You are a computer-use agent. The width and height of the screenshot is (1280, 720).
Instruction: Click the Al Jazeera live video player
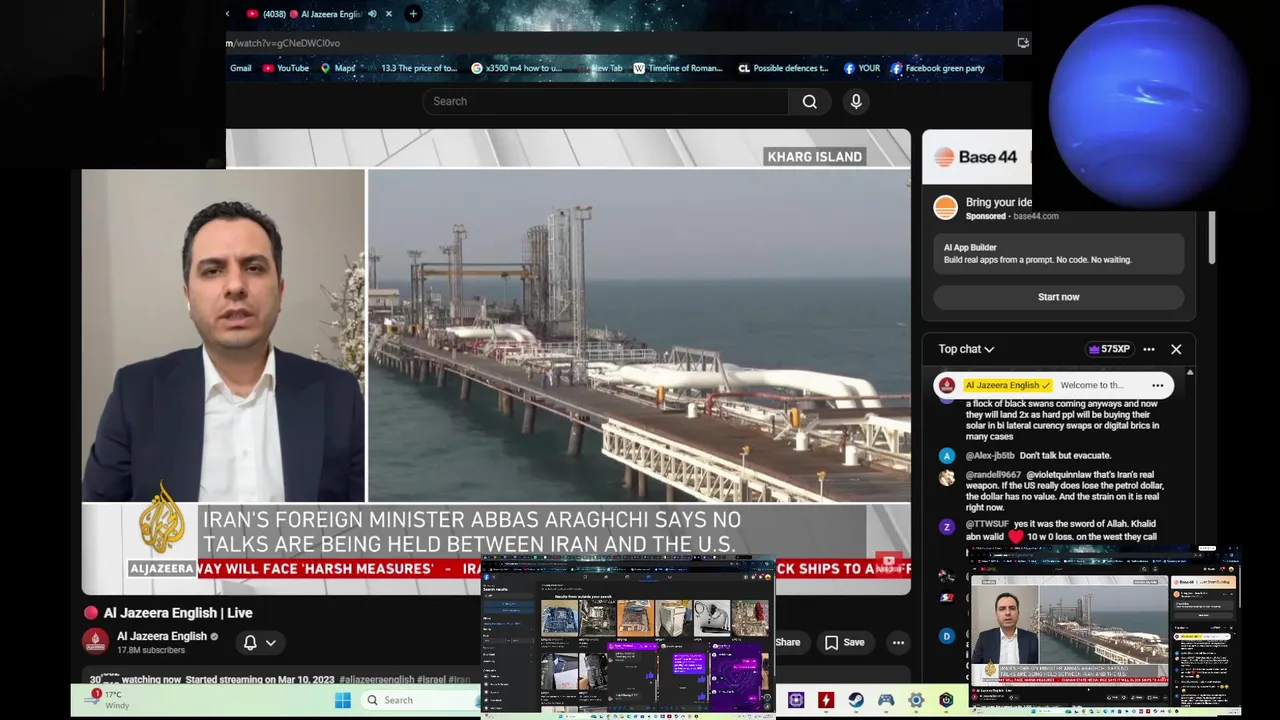point(496,362)
